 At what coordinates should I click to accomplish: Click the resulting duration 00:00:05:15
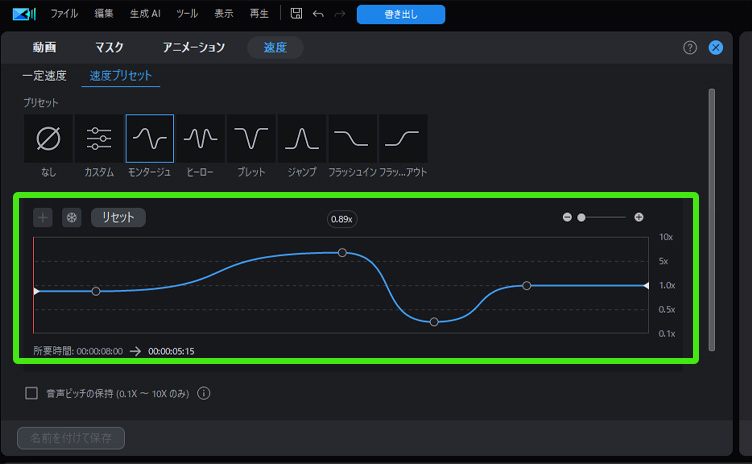coord(171,351)
